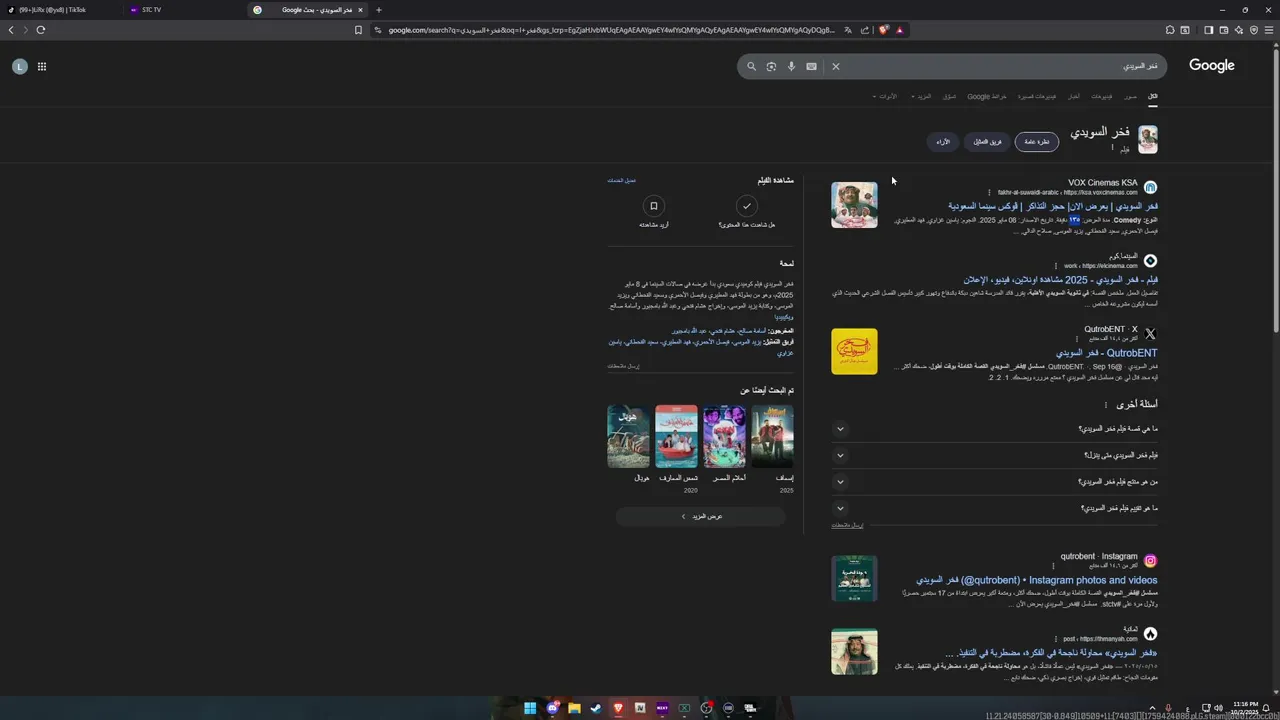Select the فيديوهات (Videos) search tab
The image size is (1280, 720).
point(1101,97)
